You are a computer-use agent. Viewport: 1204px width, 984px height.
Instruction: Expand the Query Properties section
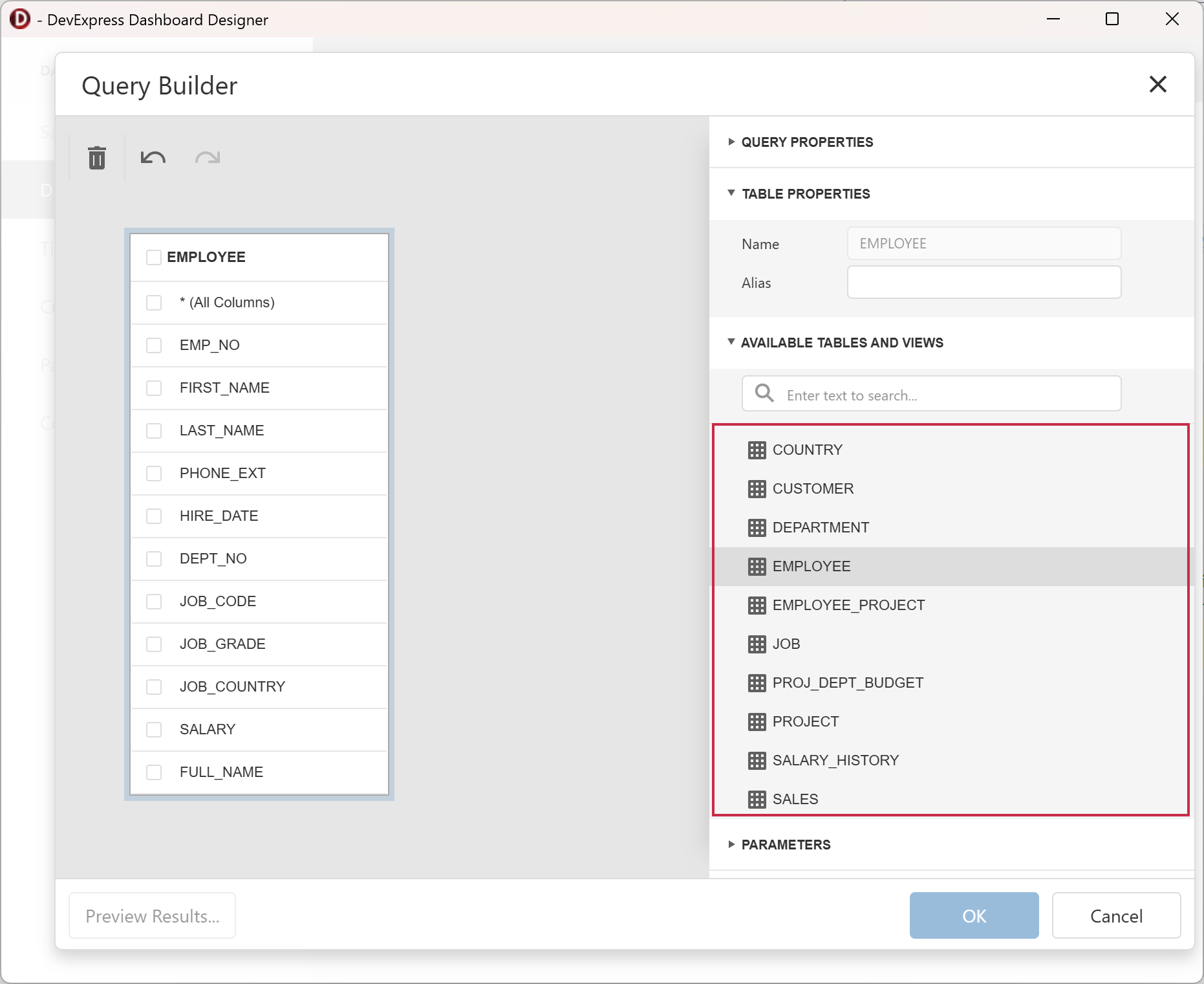[x=731, y=142]
